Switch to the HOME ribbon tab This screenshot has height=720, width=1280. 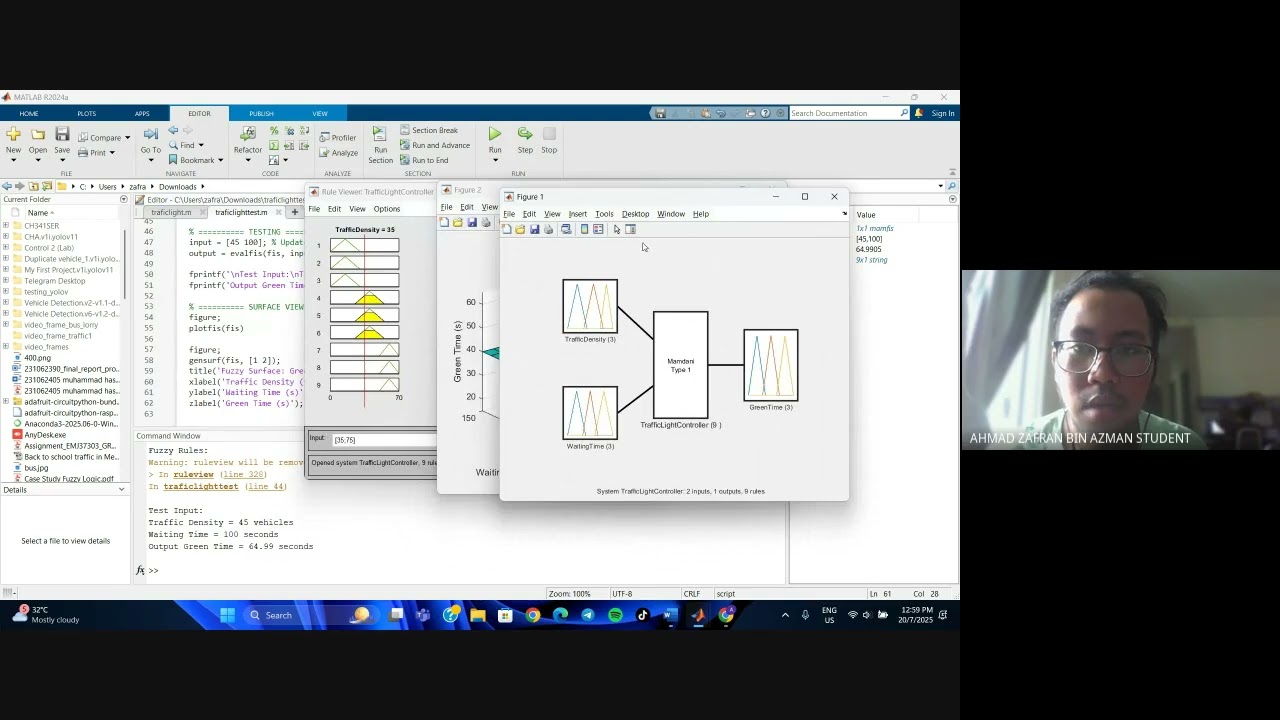coord(29,113)
